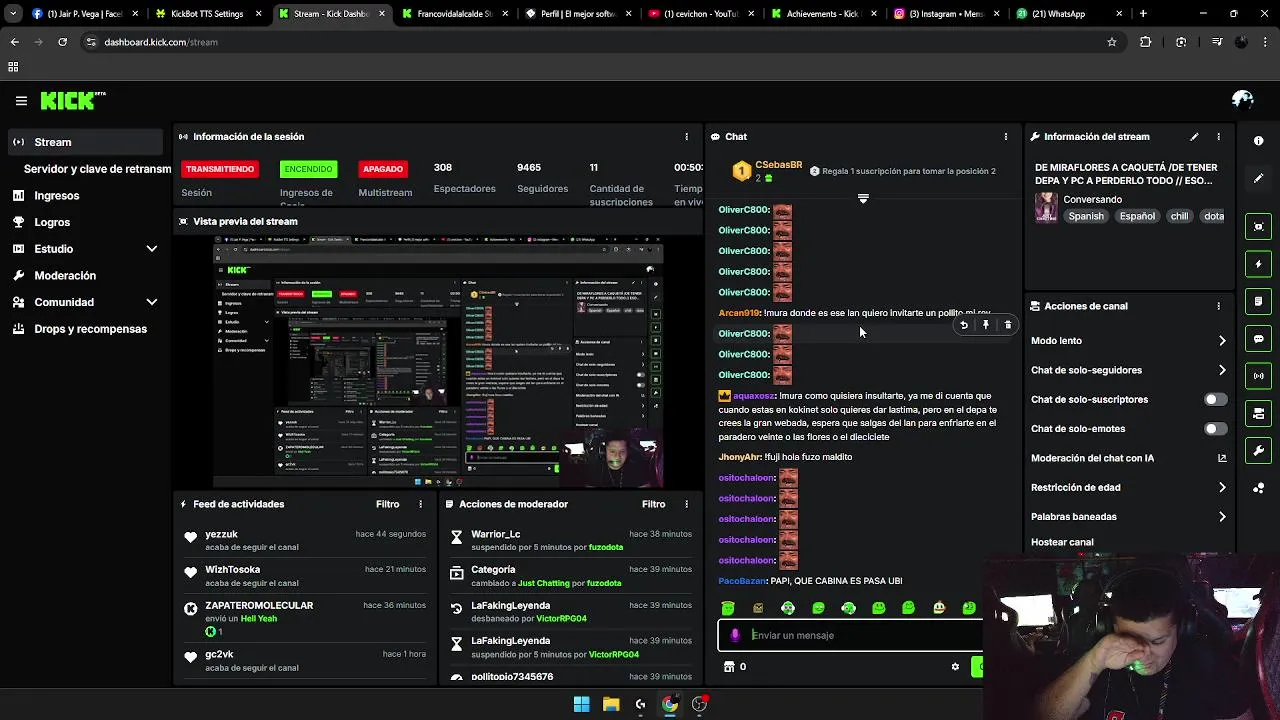Collapse the chat leaderboard with the arrow below it
This screenshot has width=1280, height=720.
point(863,198)
